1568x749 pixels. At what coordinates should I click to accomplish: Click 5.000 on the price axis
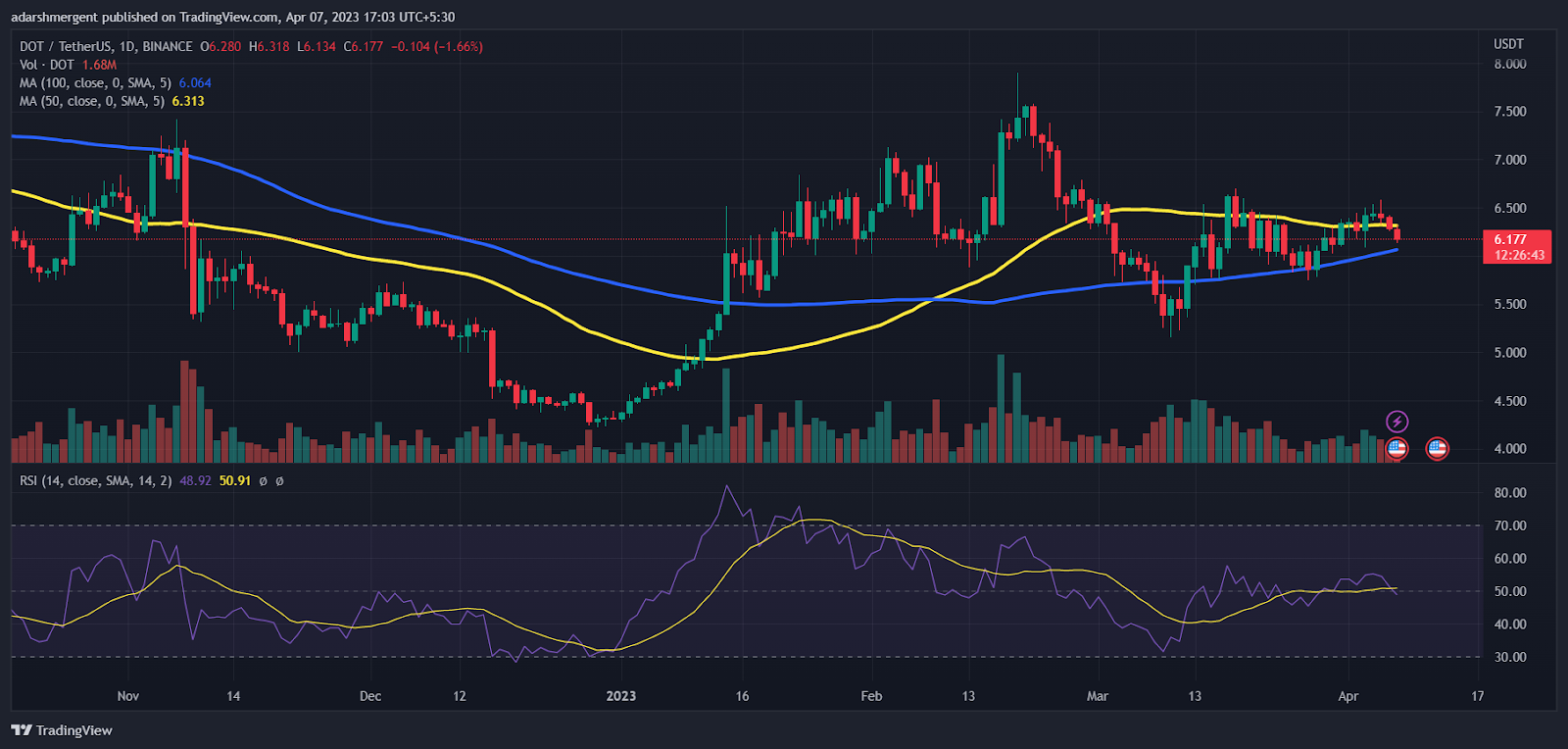click(x=1509, y=353)
